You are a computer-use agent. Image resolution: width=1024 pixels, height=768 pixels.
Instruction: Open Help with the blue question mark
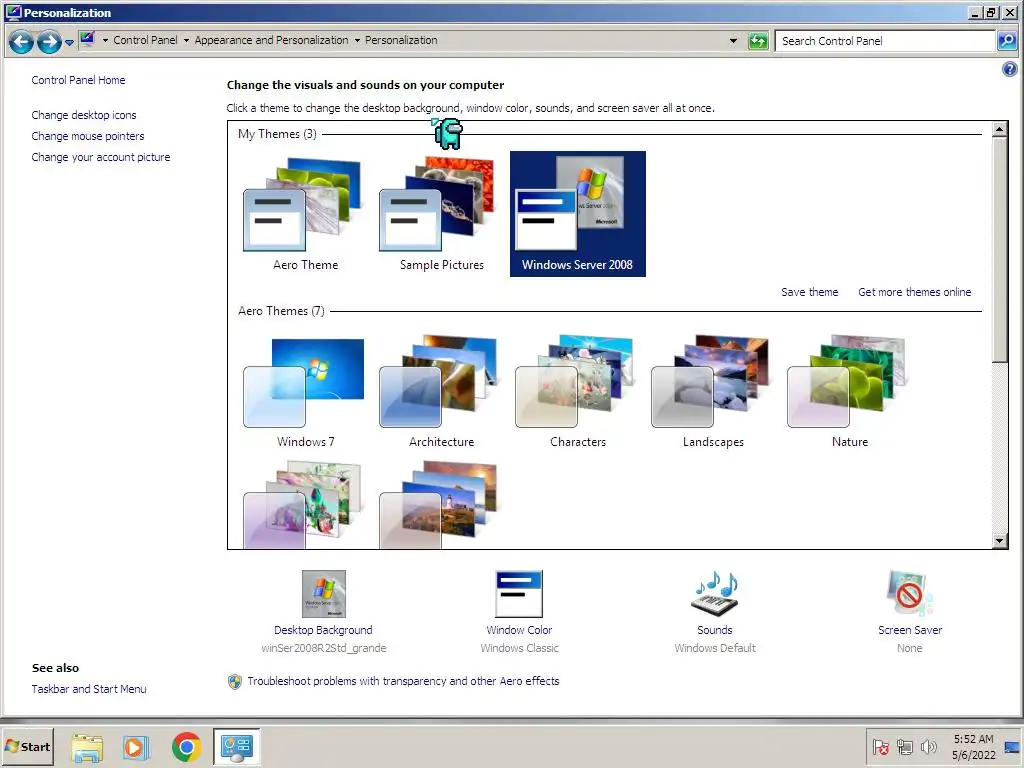(x=1009, y=69)
